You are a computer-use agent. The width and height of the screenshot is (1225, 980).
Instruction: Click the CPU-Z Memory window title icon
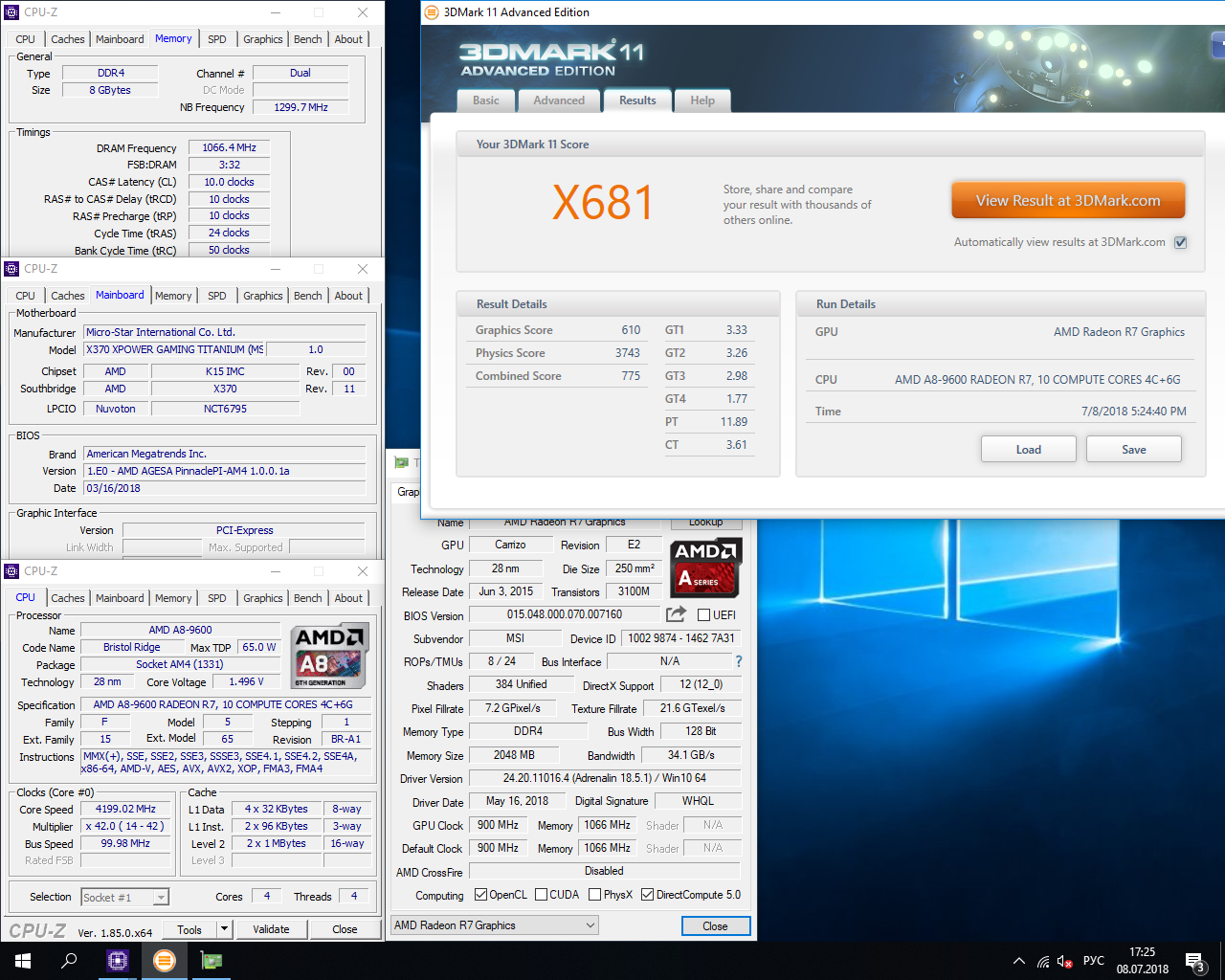12,12
